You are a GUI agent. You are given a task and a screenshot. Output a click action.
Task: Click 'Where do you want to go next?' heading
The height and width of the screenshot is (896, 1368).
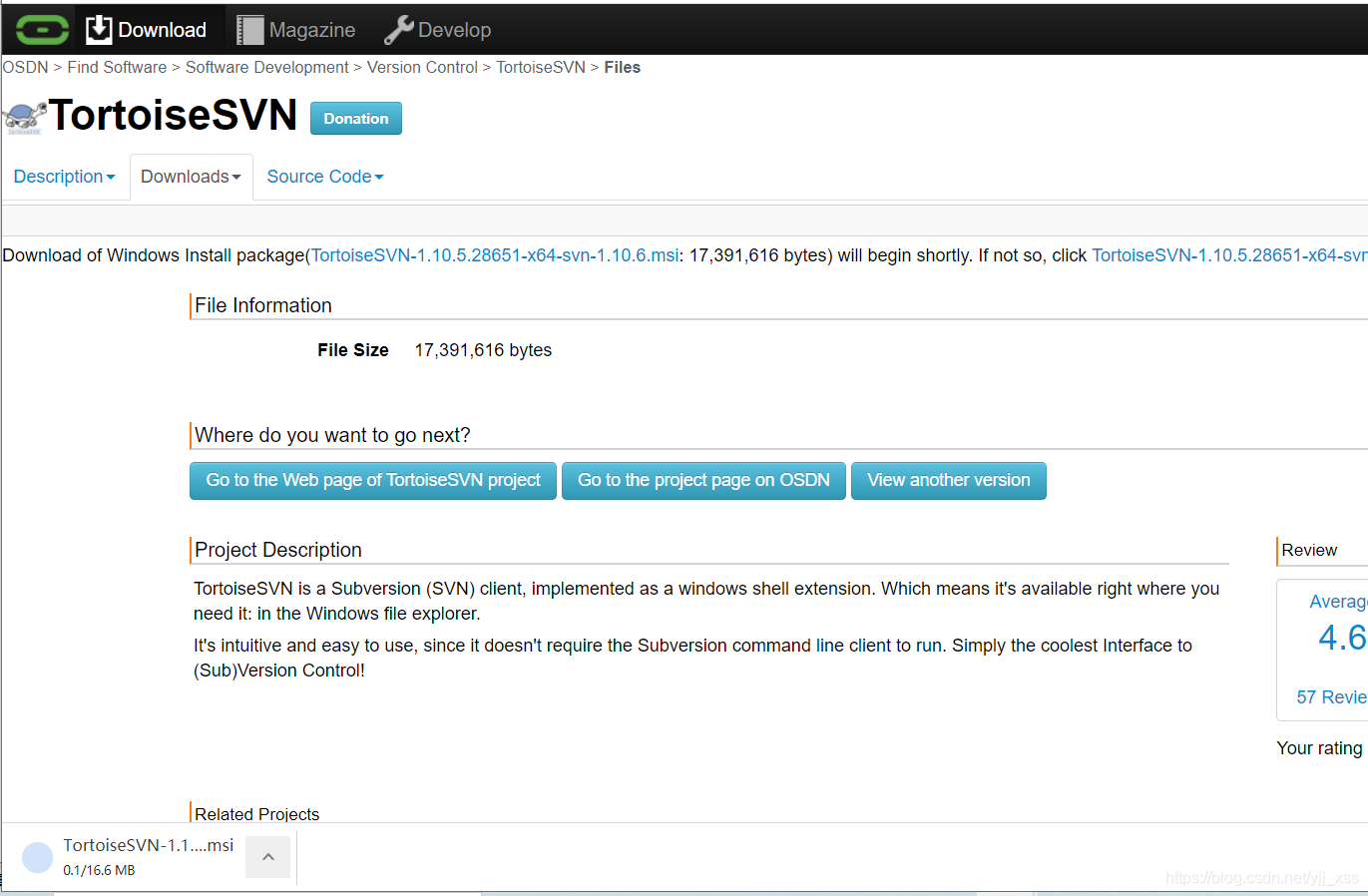(332, 435)
